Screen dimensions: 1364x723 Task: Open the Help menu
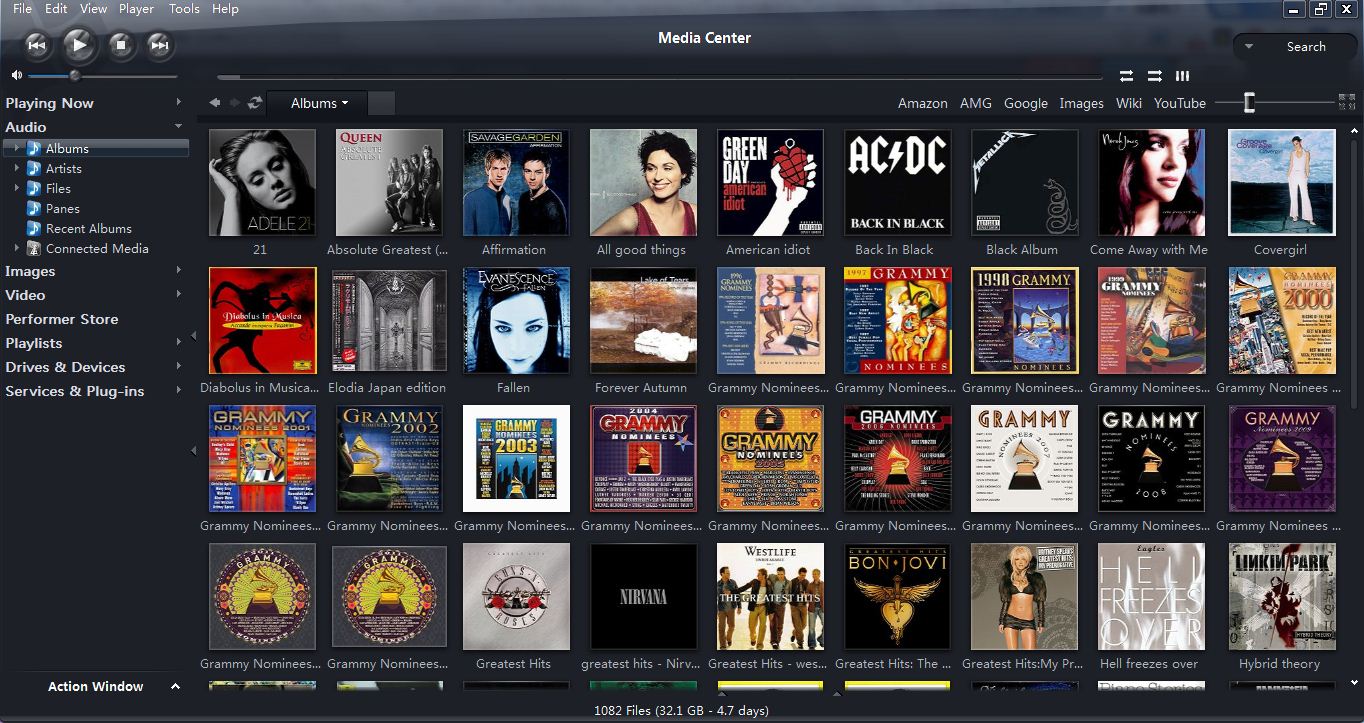coord(225,8)
